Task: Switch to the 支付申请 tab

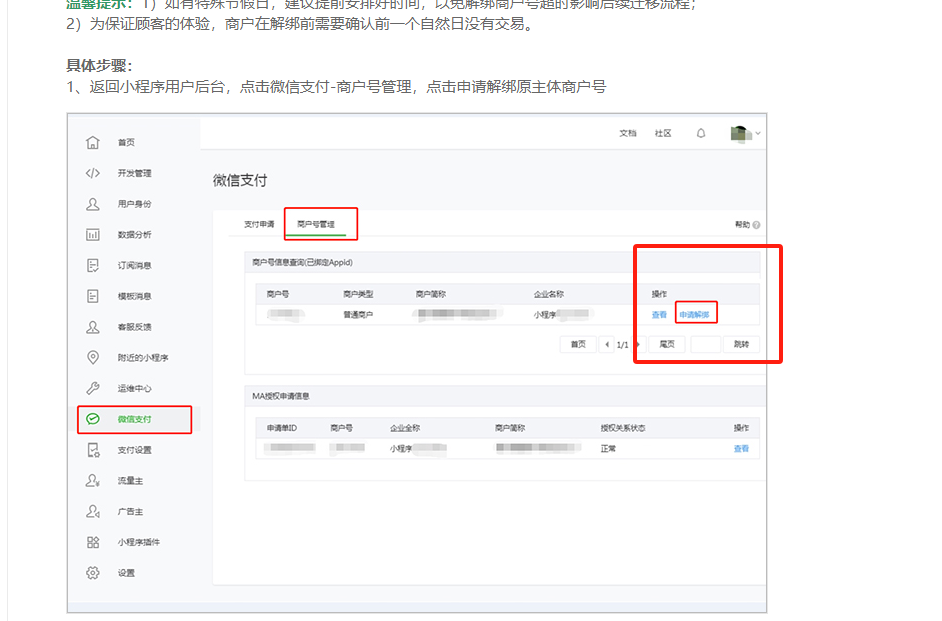Action: (x=259, y=224)
